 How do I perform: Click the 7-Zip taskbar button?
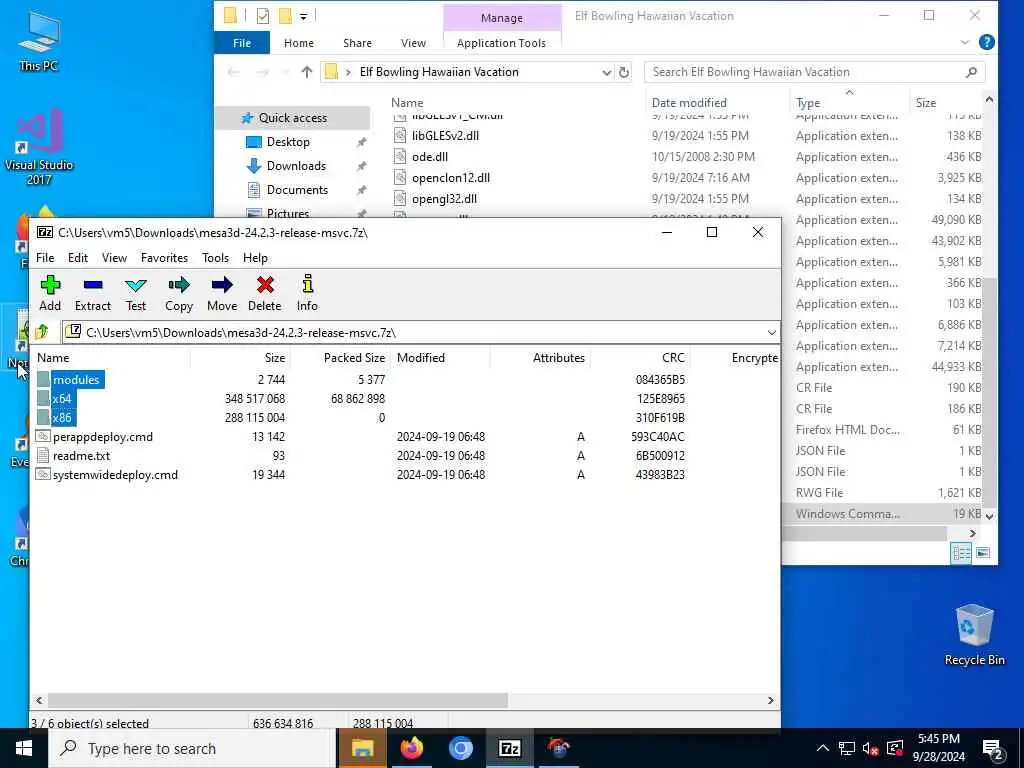[x=509, y=748]
